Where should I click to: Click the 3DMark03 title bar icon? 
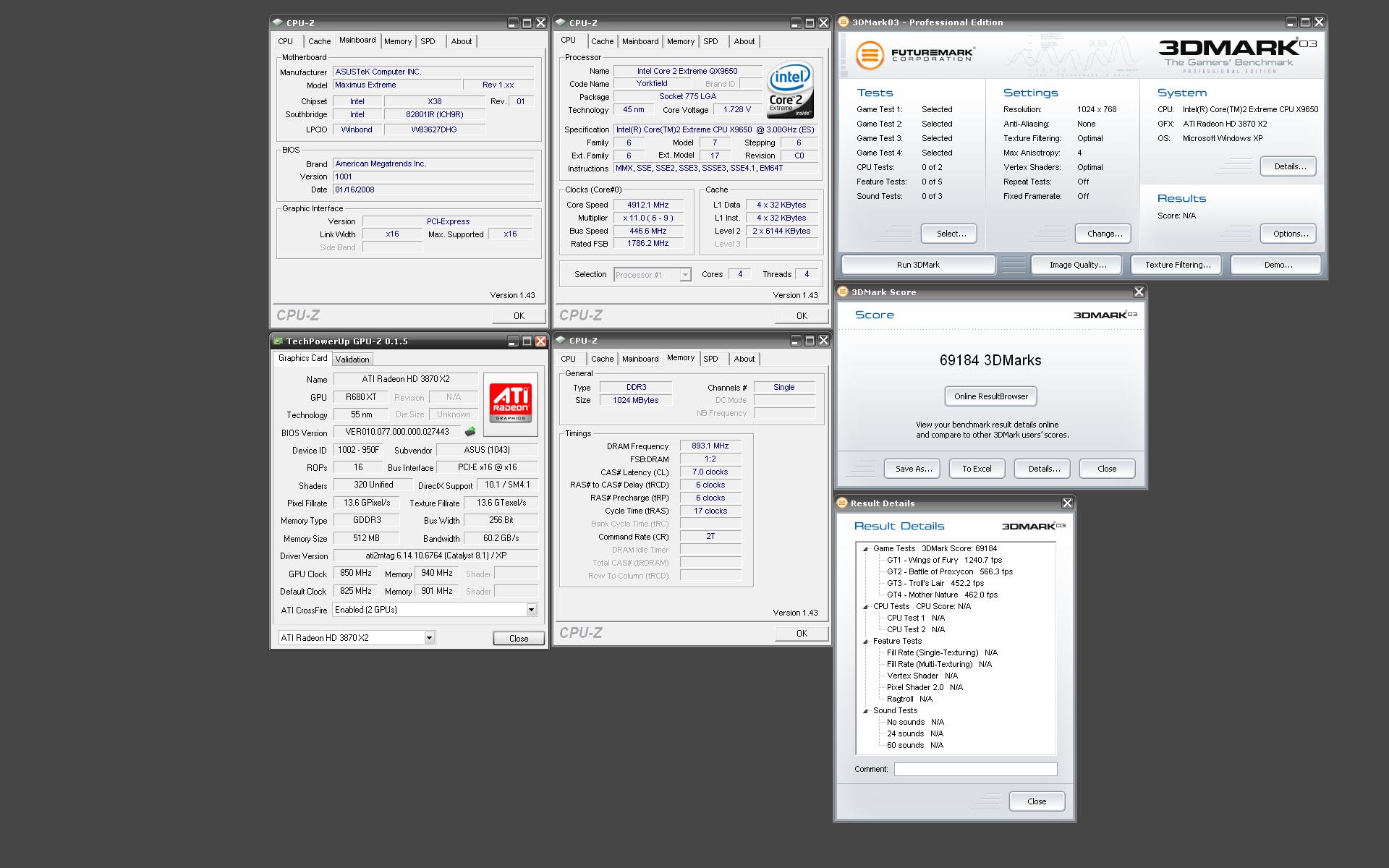click(x=844, y=22)
